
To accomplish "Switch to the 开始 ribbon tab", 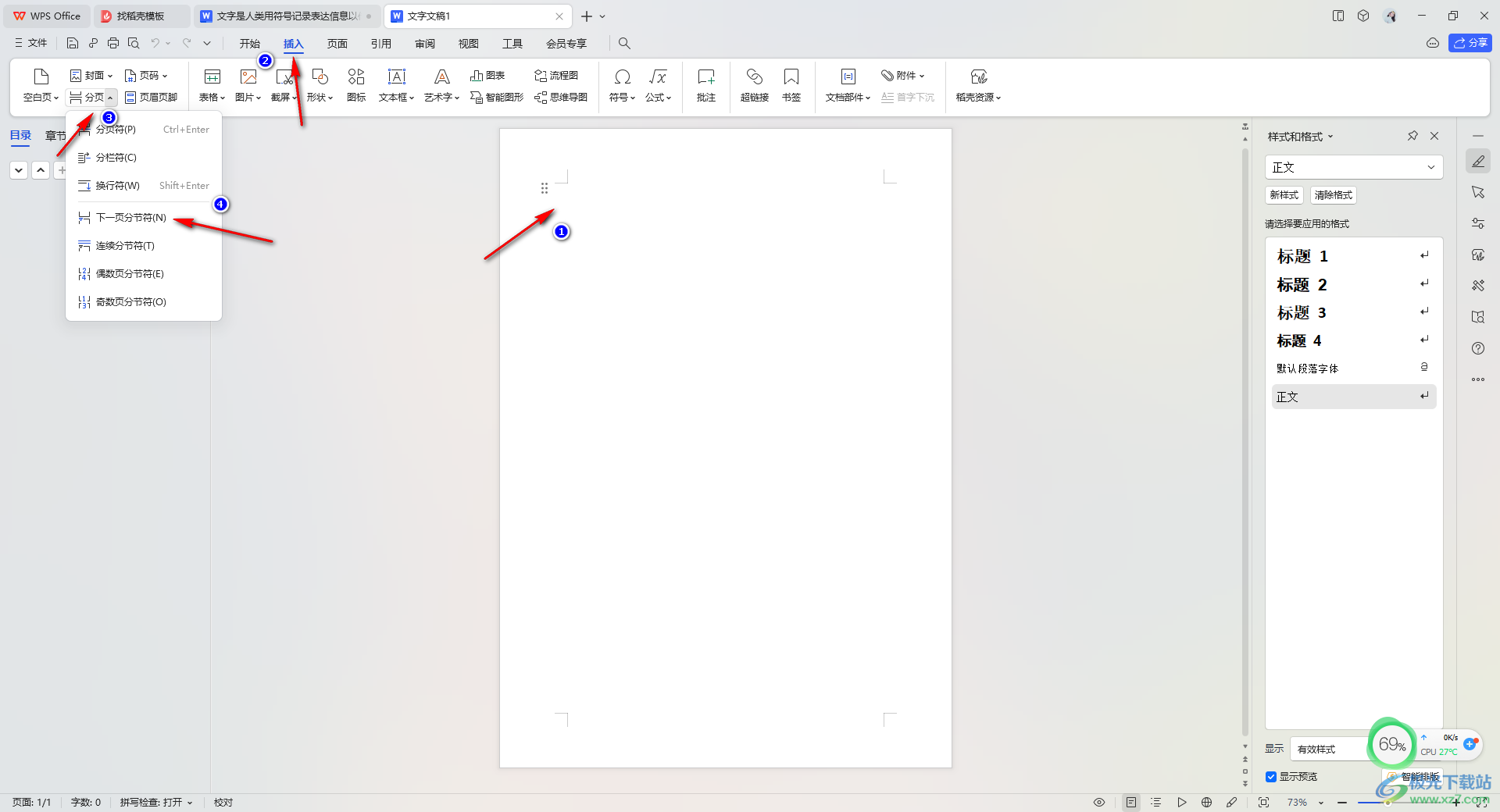I will 250,44.
